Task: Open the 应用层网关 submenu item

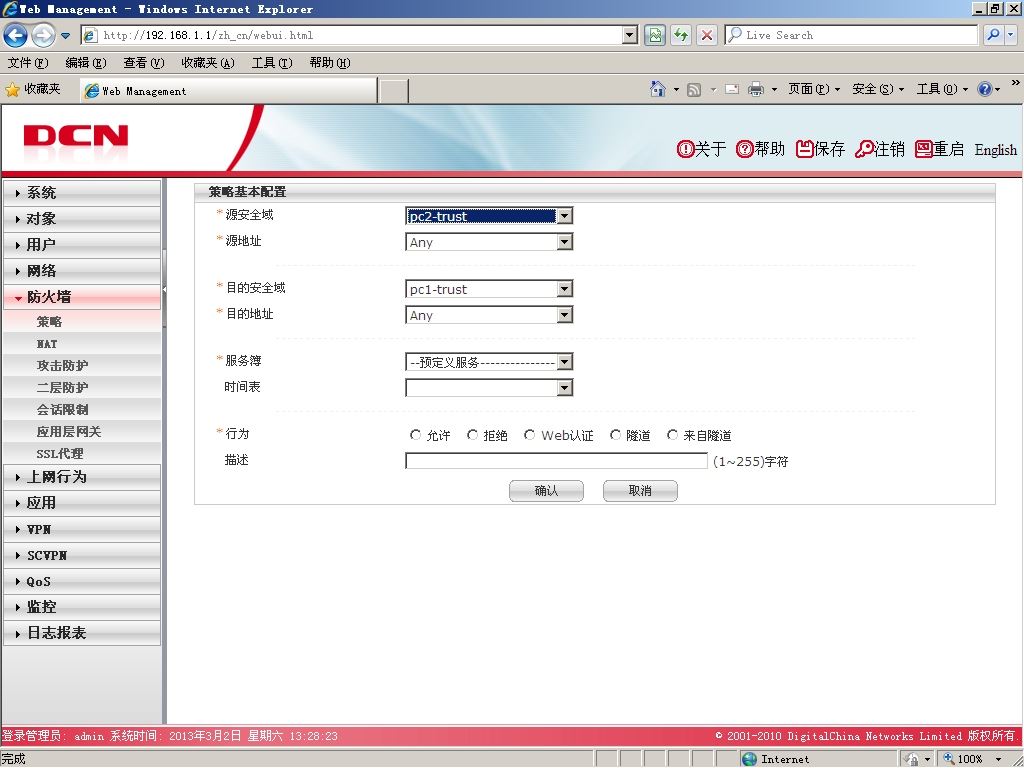Action: coord(82,432)
